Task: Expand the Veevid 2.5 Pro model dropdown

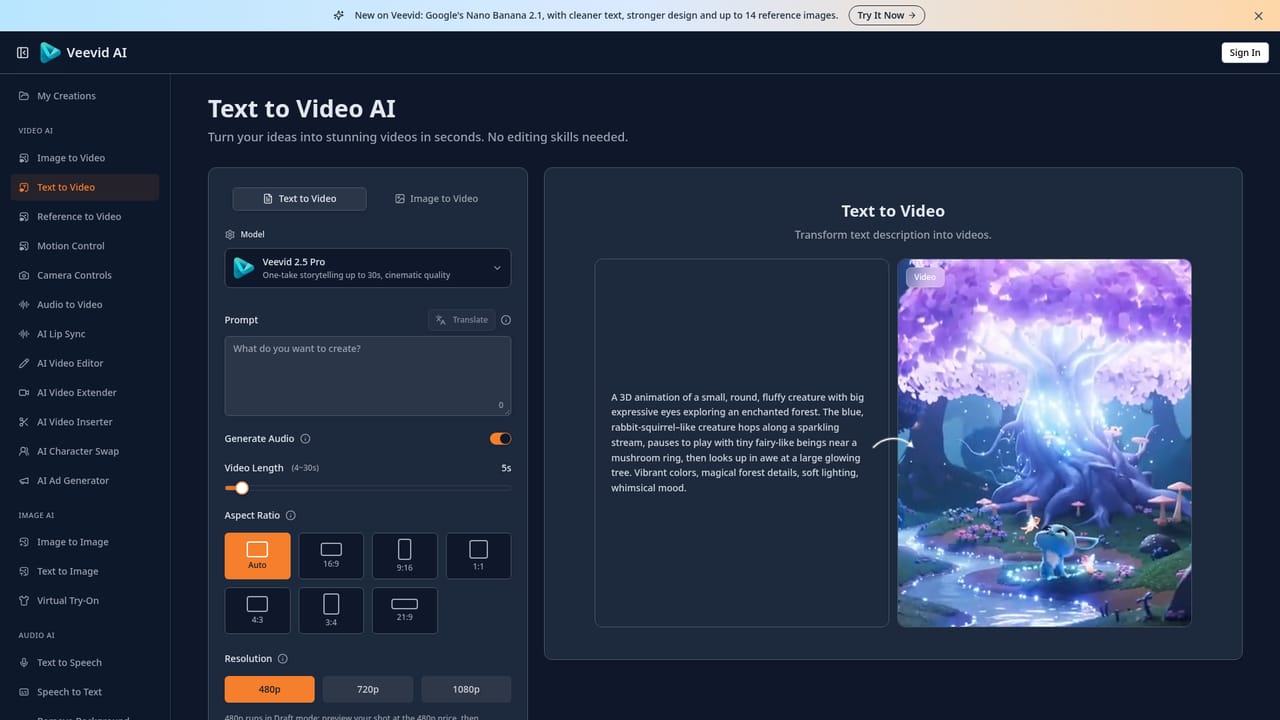Action: click(x=368, y=268)
